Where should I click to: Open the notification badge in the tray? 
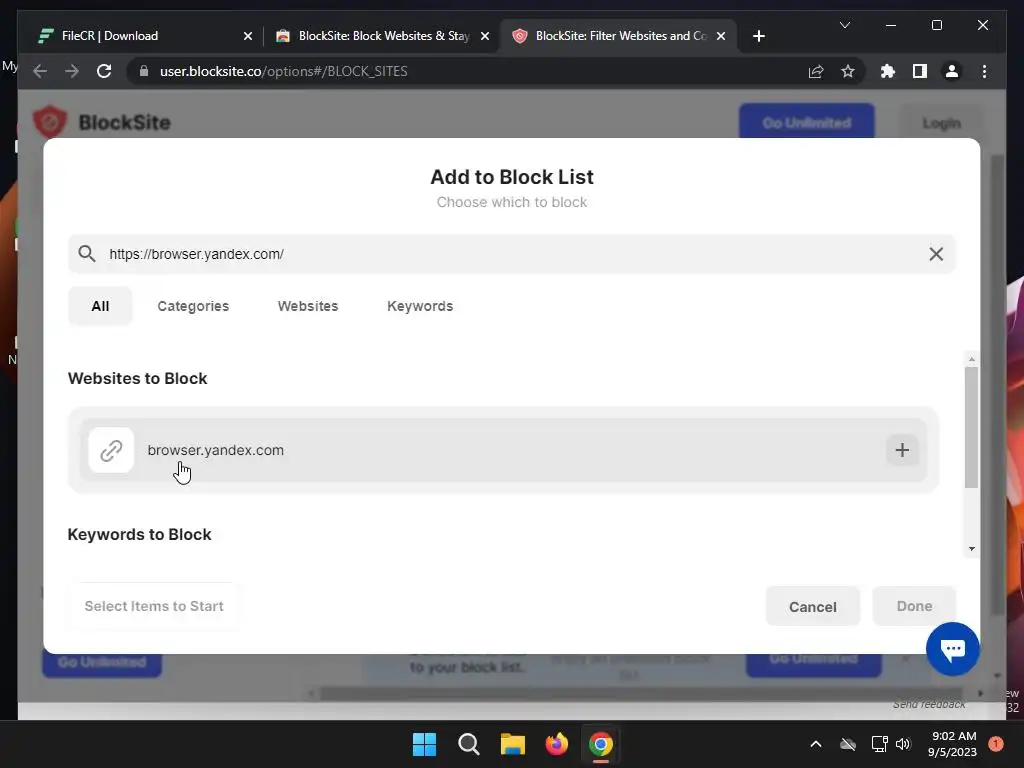pyautogui.click(x=996, y=744)
